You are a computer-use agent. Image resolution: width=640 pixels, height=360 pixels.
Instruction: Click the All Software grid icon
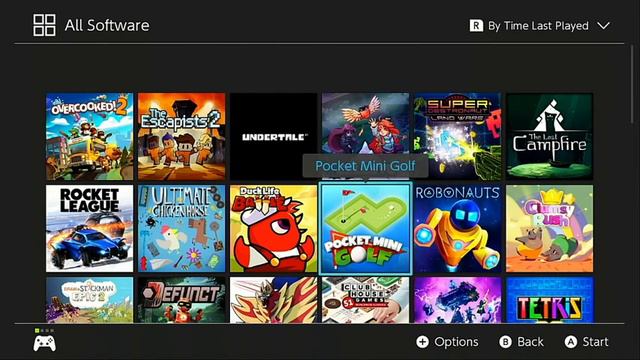coord(44,25)
